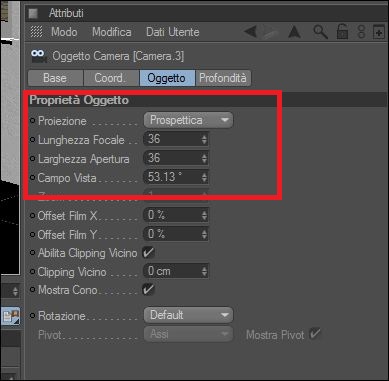Screen dimensions: 389x381
Task: Click the Attributi panel title
Action: 66,13
